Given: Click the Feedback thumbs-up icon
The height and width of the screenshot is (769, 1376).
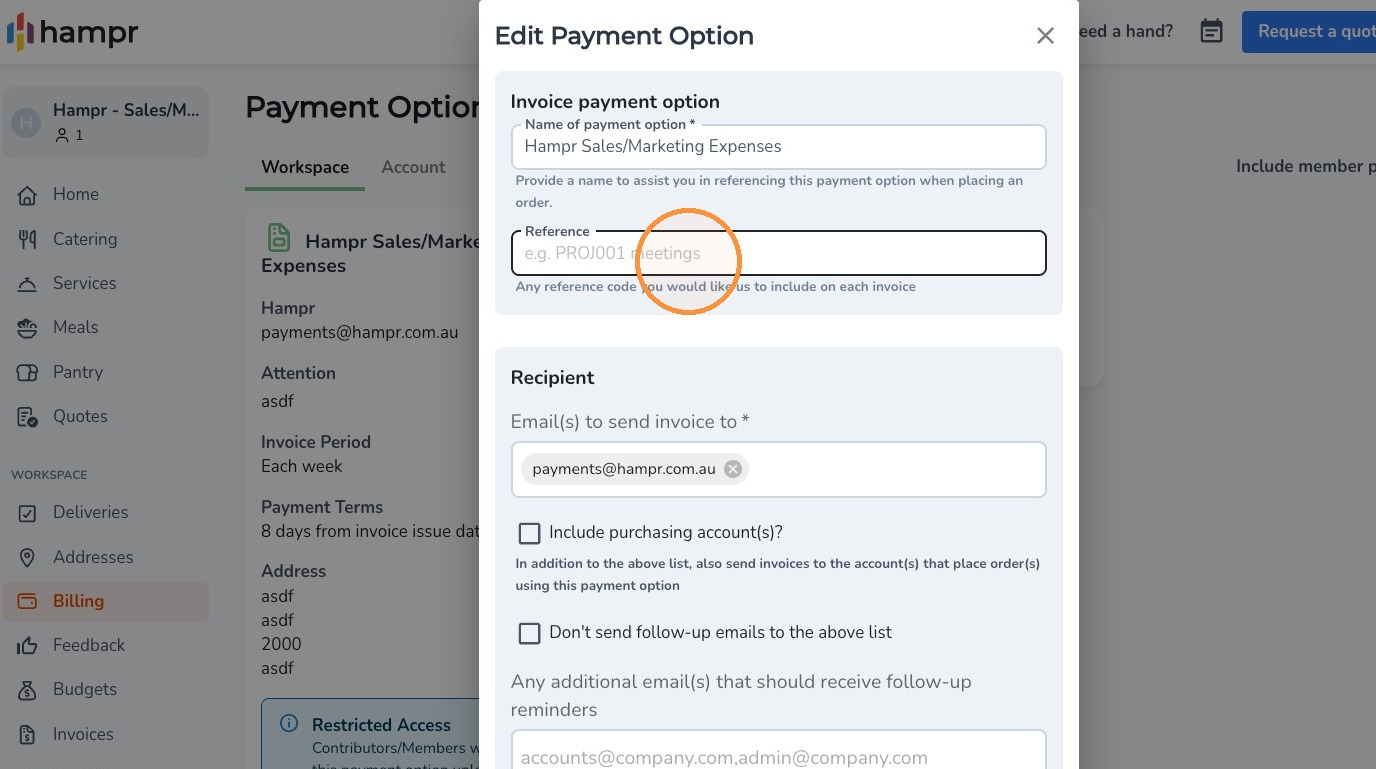Looking at the screenshot, I should click(28, 646).
